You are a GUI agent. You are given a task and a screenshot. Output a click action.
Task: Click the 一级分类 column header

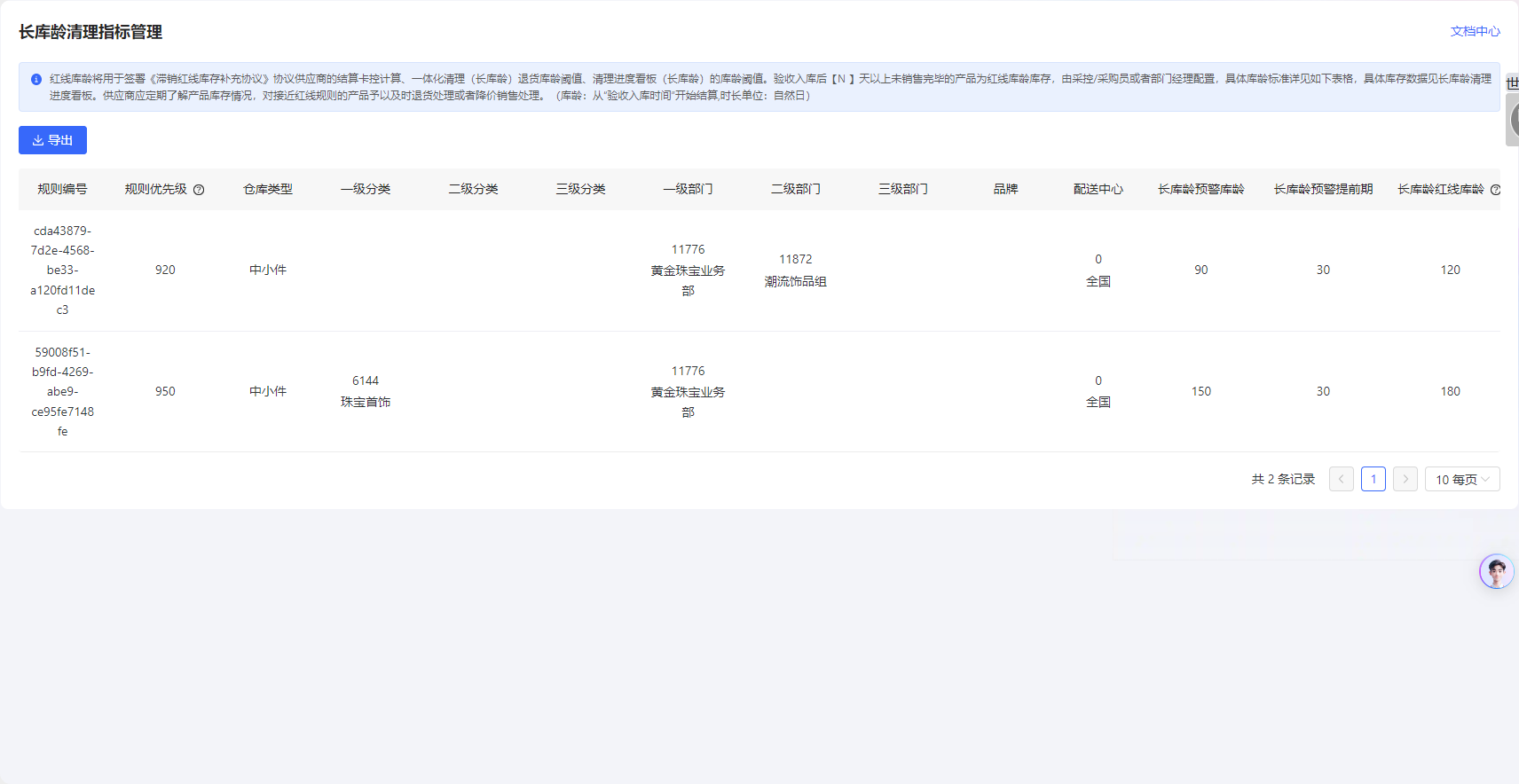coord(365,189)
